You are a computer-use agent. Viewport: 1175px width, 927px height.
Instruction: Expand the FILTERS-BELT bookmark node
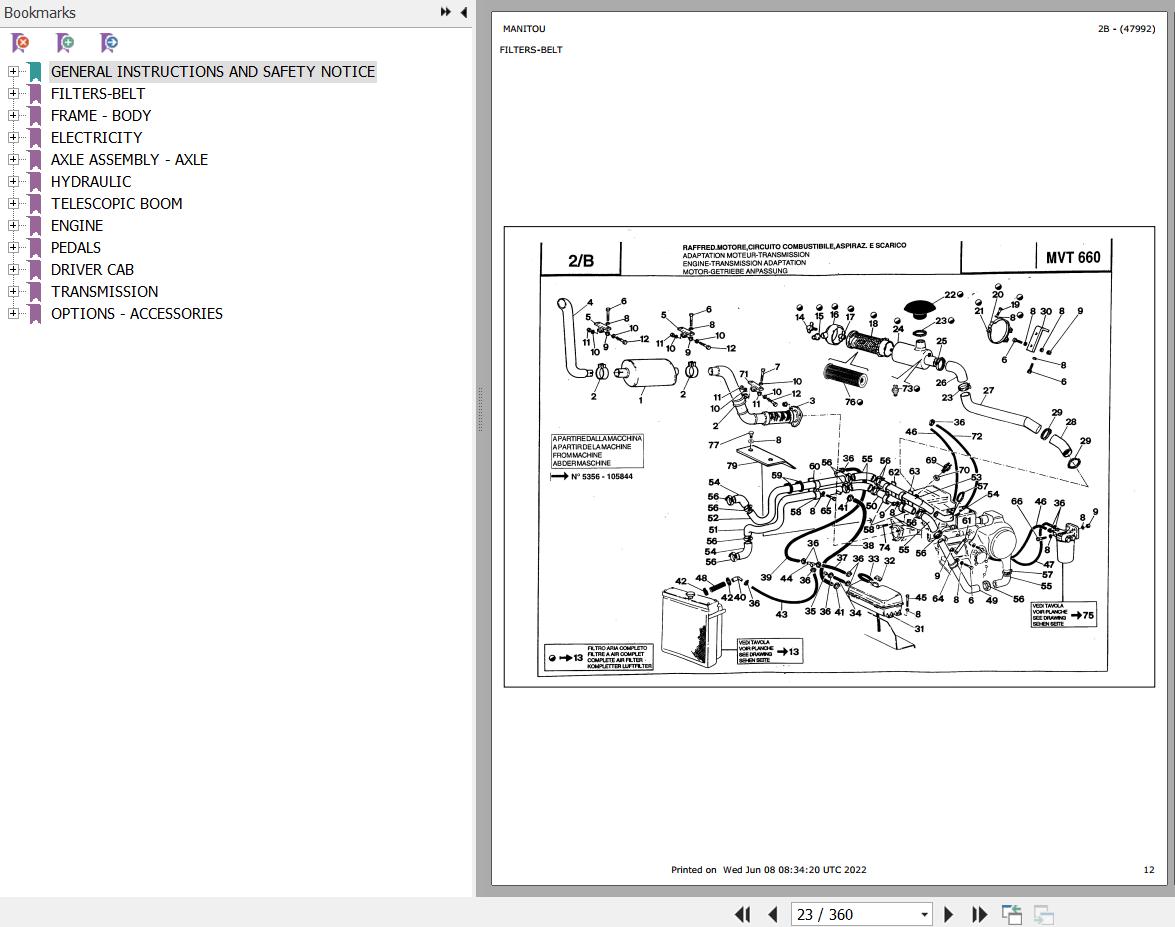[x=13, y=94]
